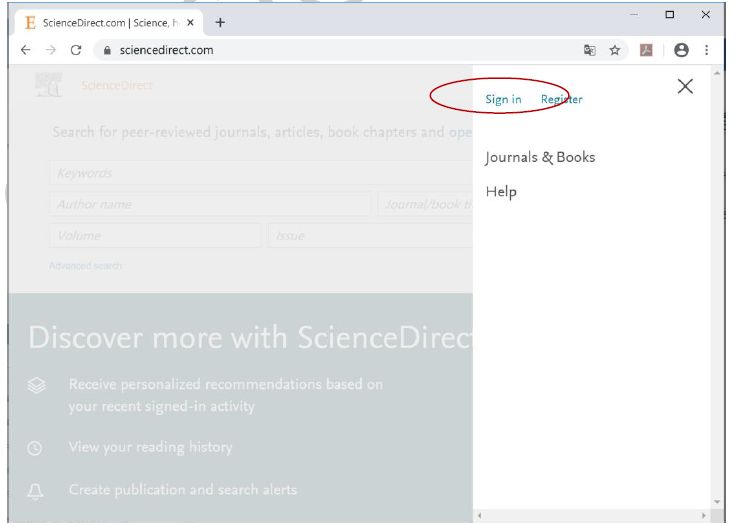Reload the ScienceDirect page

pos(76,50)
